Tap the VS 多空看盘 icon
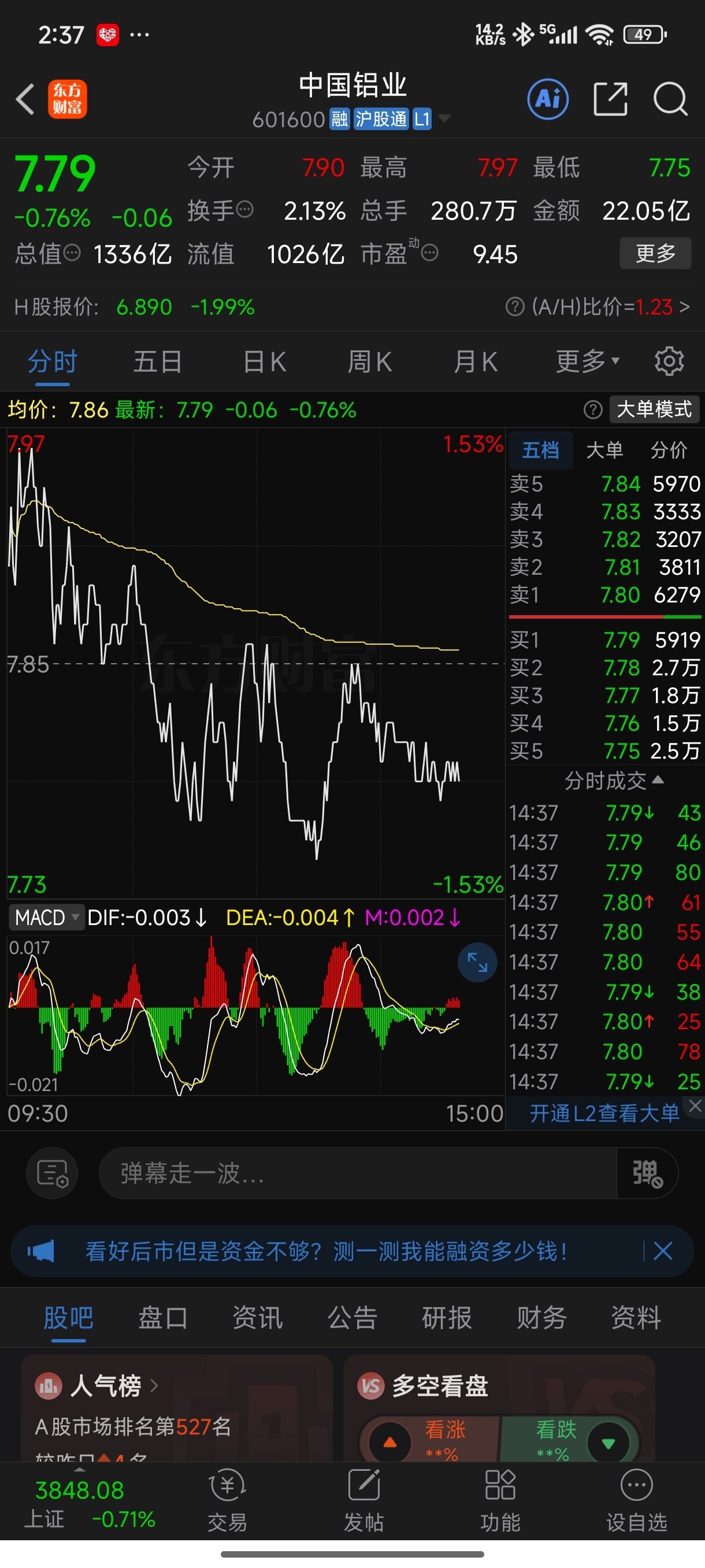Screen dimensions: 705x1568 (371, 1386)
